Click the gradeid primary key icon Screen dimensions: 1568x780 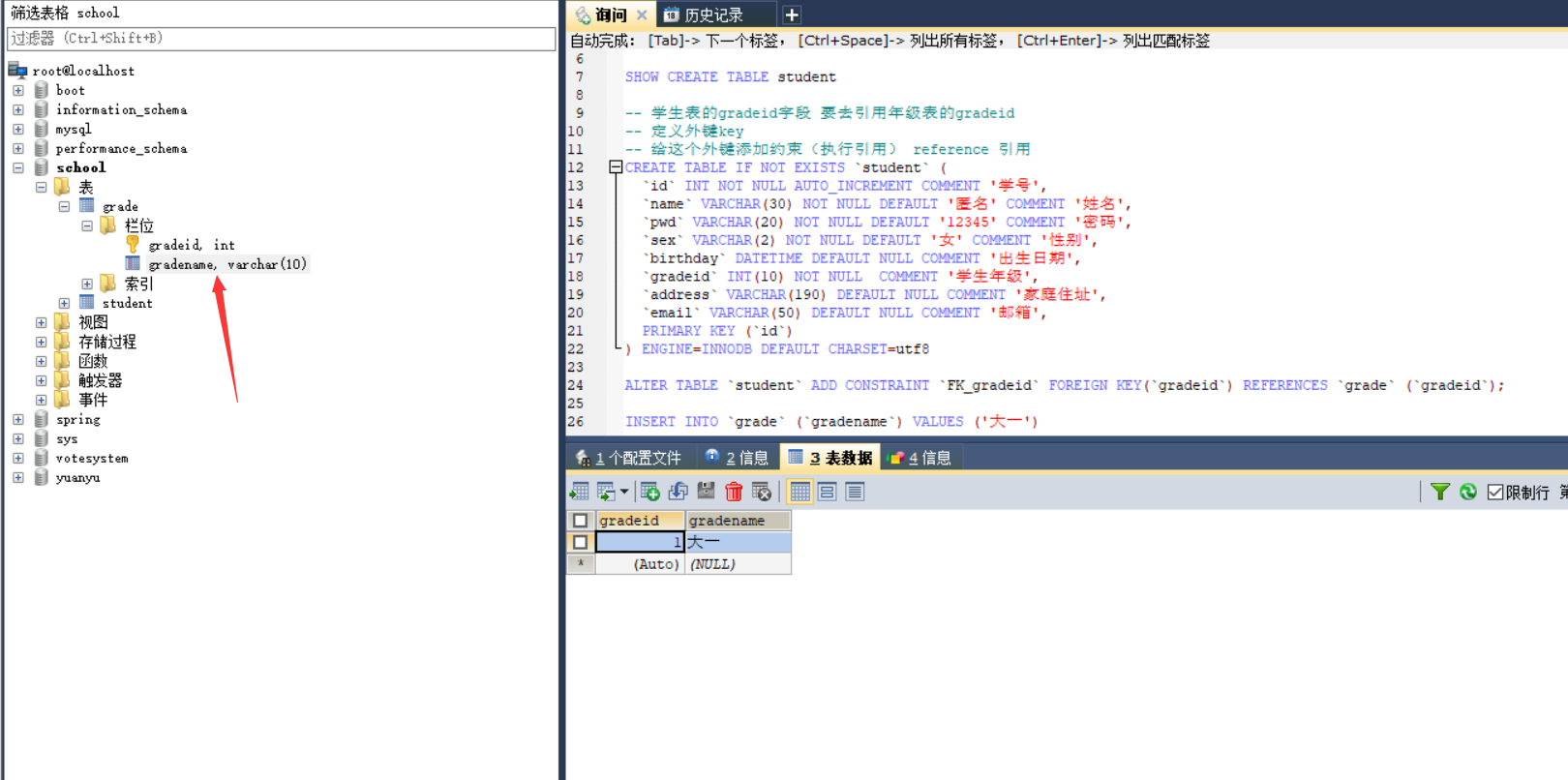pos(133,244)
